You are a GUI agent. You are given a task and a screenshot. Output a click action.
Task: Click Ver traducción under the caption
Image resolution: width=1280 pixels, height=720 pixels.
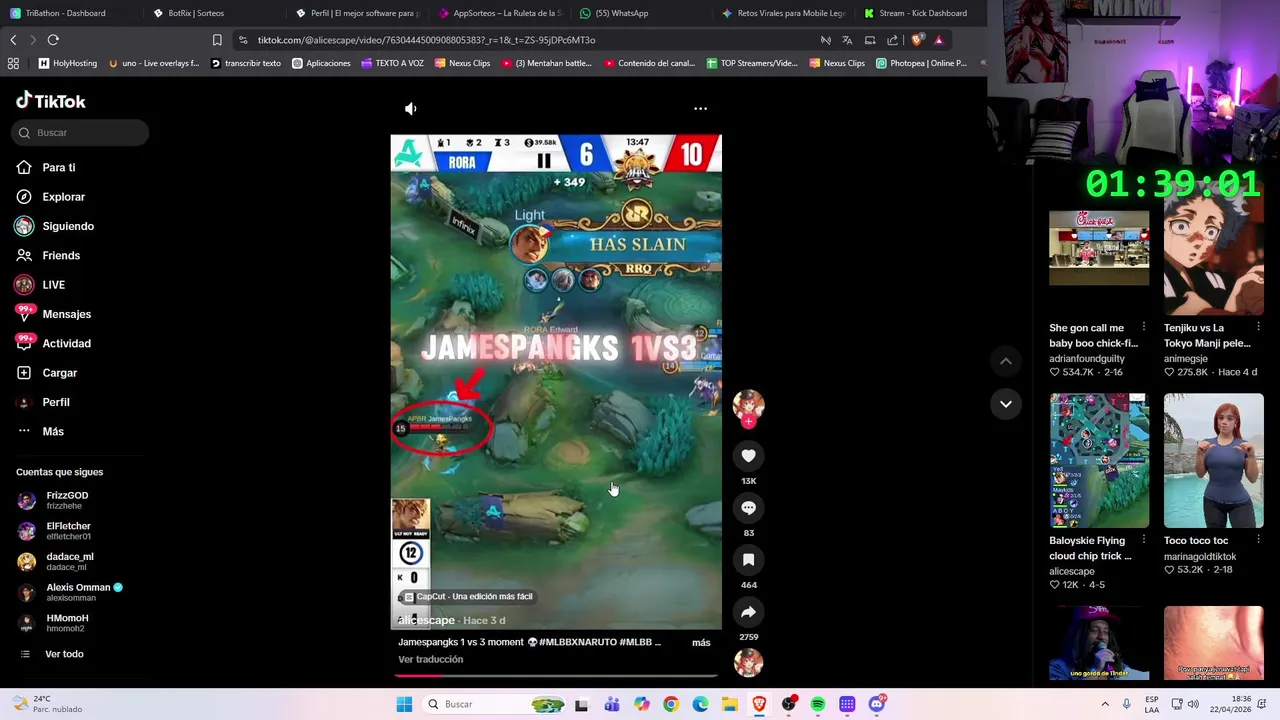click(x=430, y=659)
